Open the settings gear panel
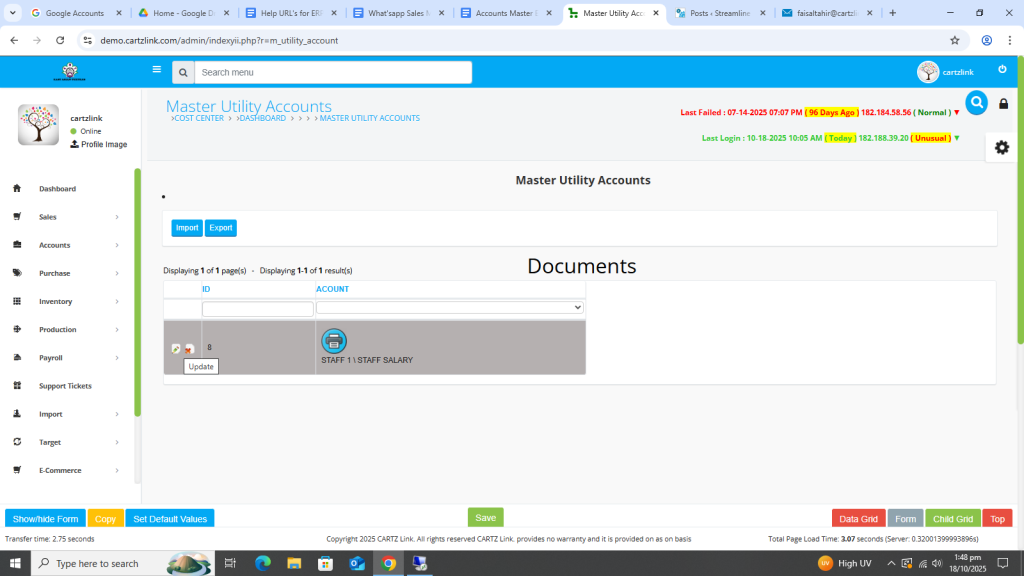The image size is (1024, 576). click(x=1001, y=147)
